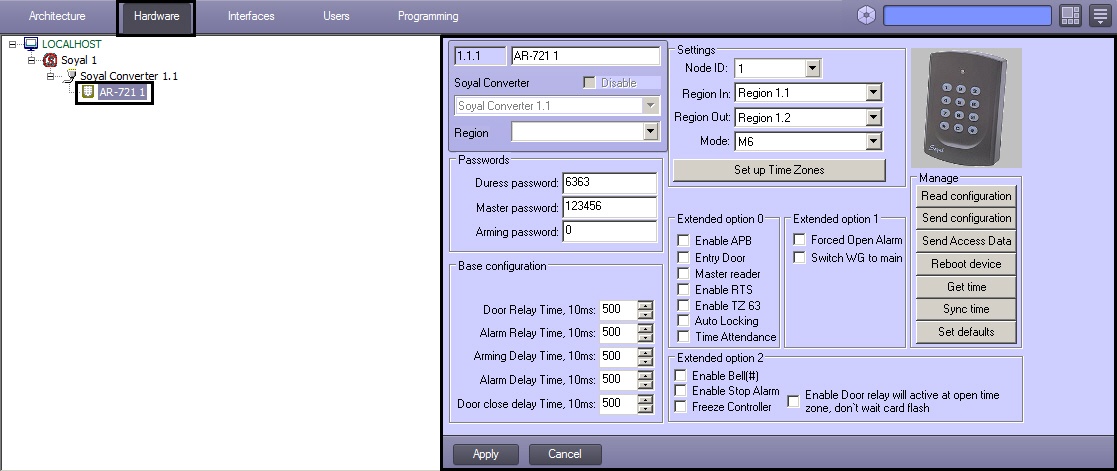Image resolution: width=1117 pixels, height=471 pixels.
Task: Open the Region In dropdown
Action: (873, 93)
